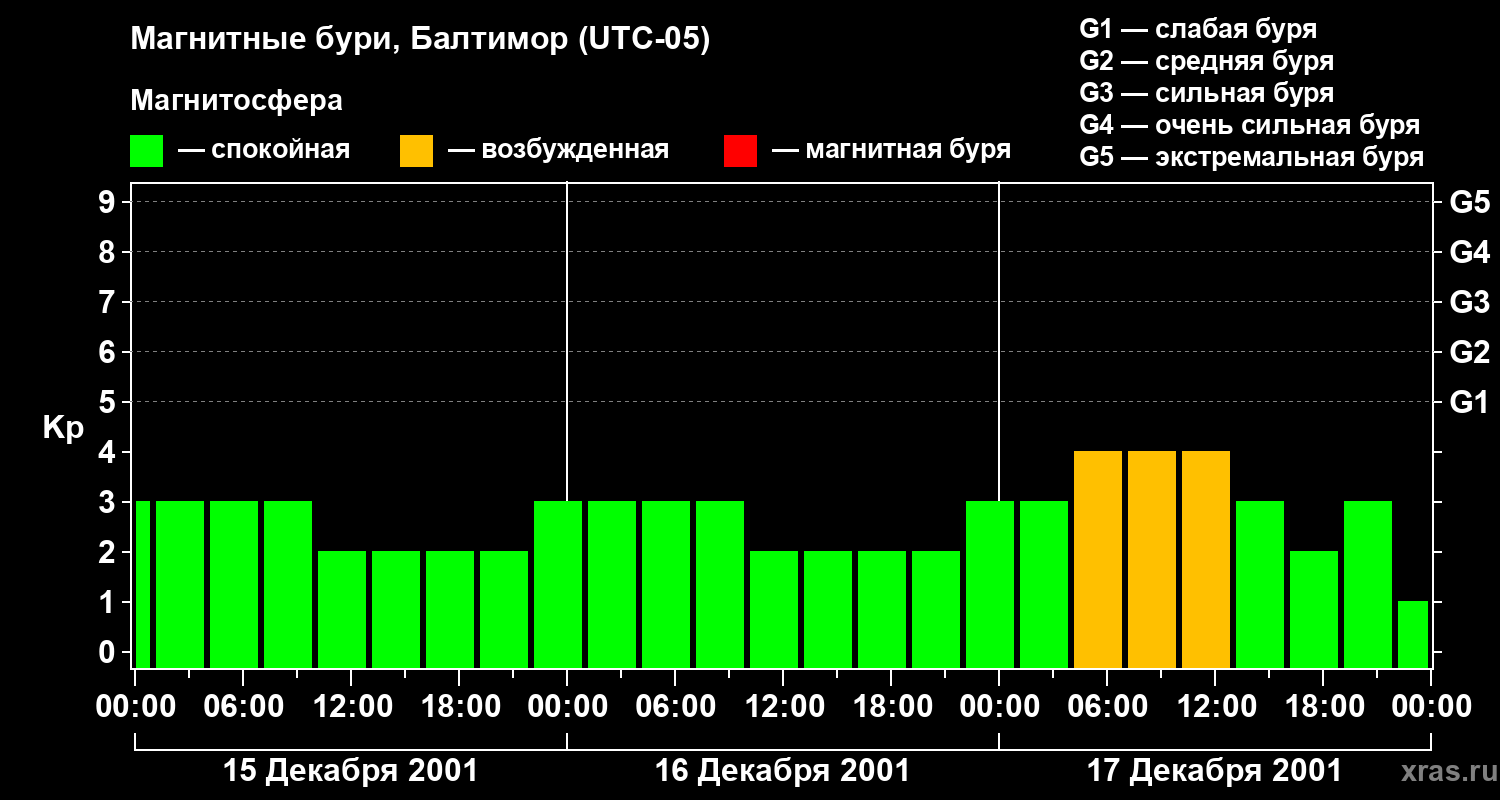
Task: Click the 'Магнитосфера' legend heading
Action: (x=236, y=101)
